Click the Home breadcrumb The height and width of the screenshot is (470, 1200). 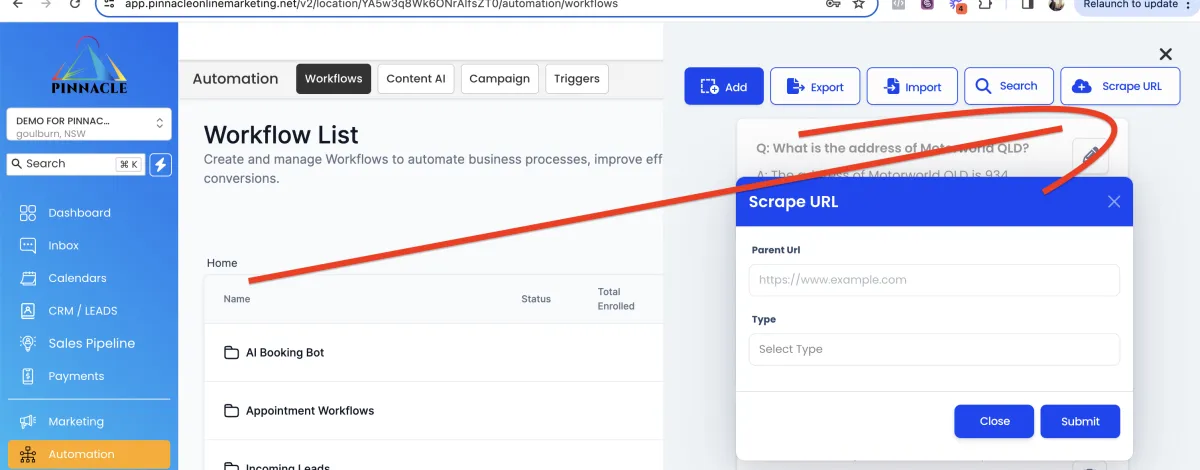point(222,263)
